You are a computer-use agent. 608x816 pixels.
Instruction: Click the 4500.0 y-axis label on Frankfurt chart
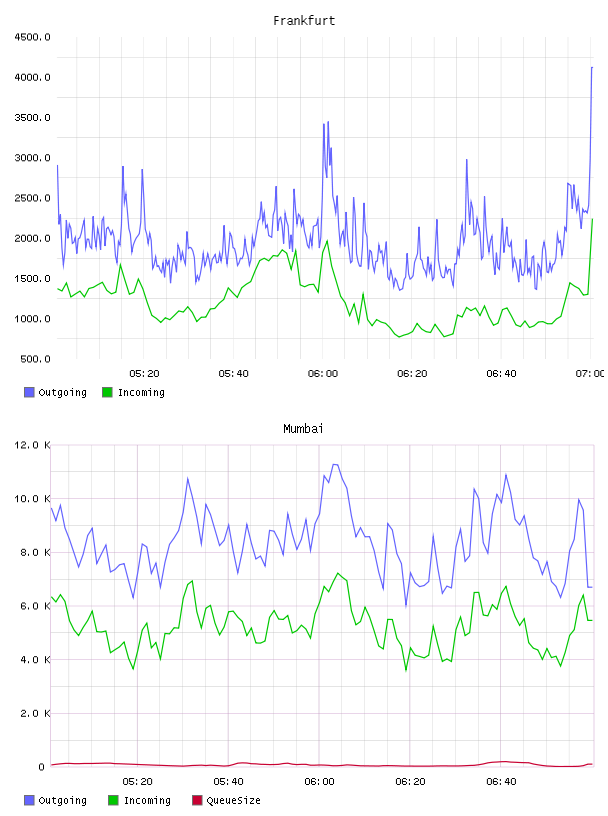coord(32,37)
